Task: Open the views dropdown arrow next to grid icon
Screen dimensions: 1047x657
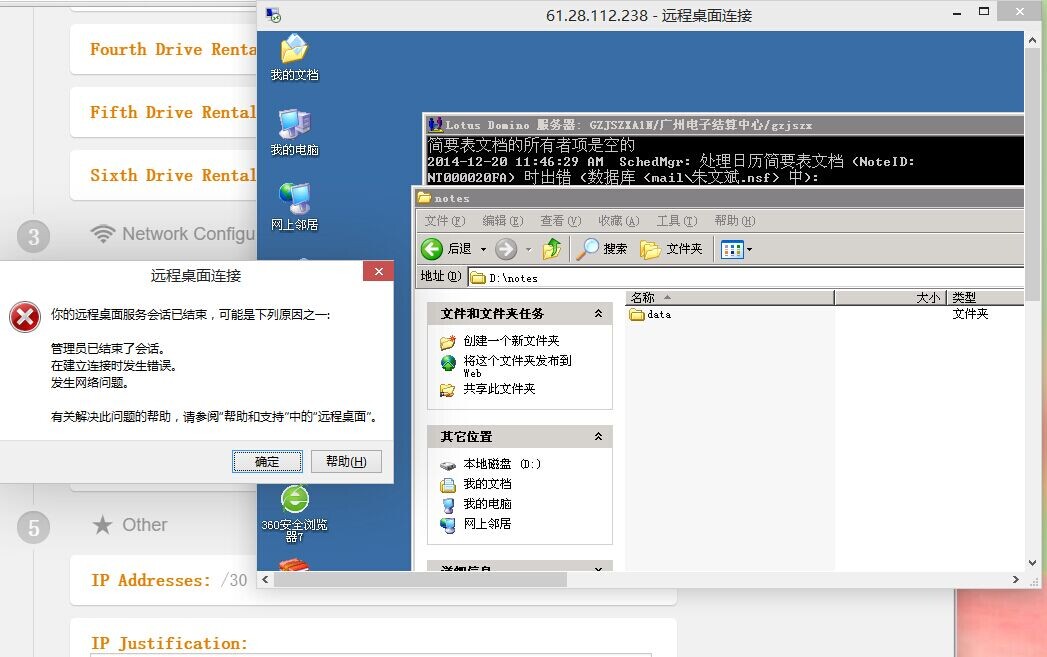Action: pos(749,250)
